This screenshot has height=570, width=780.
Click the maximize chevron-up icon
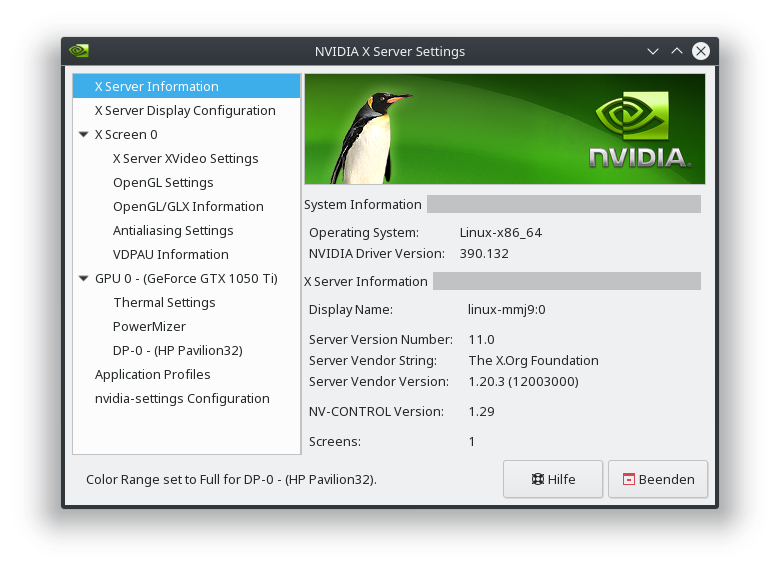(677, 51)
